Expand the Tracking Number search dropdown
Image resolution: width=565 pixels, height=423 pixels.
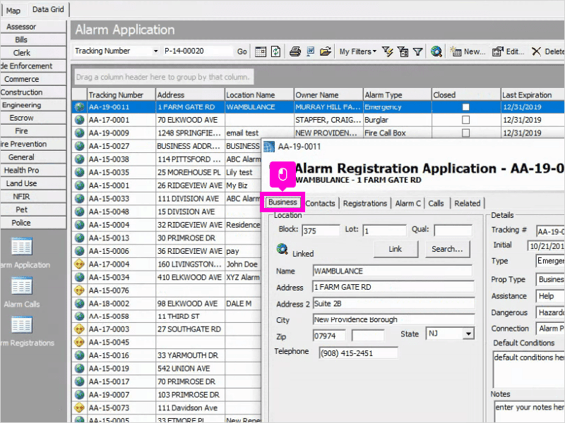[156, 51]
